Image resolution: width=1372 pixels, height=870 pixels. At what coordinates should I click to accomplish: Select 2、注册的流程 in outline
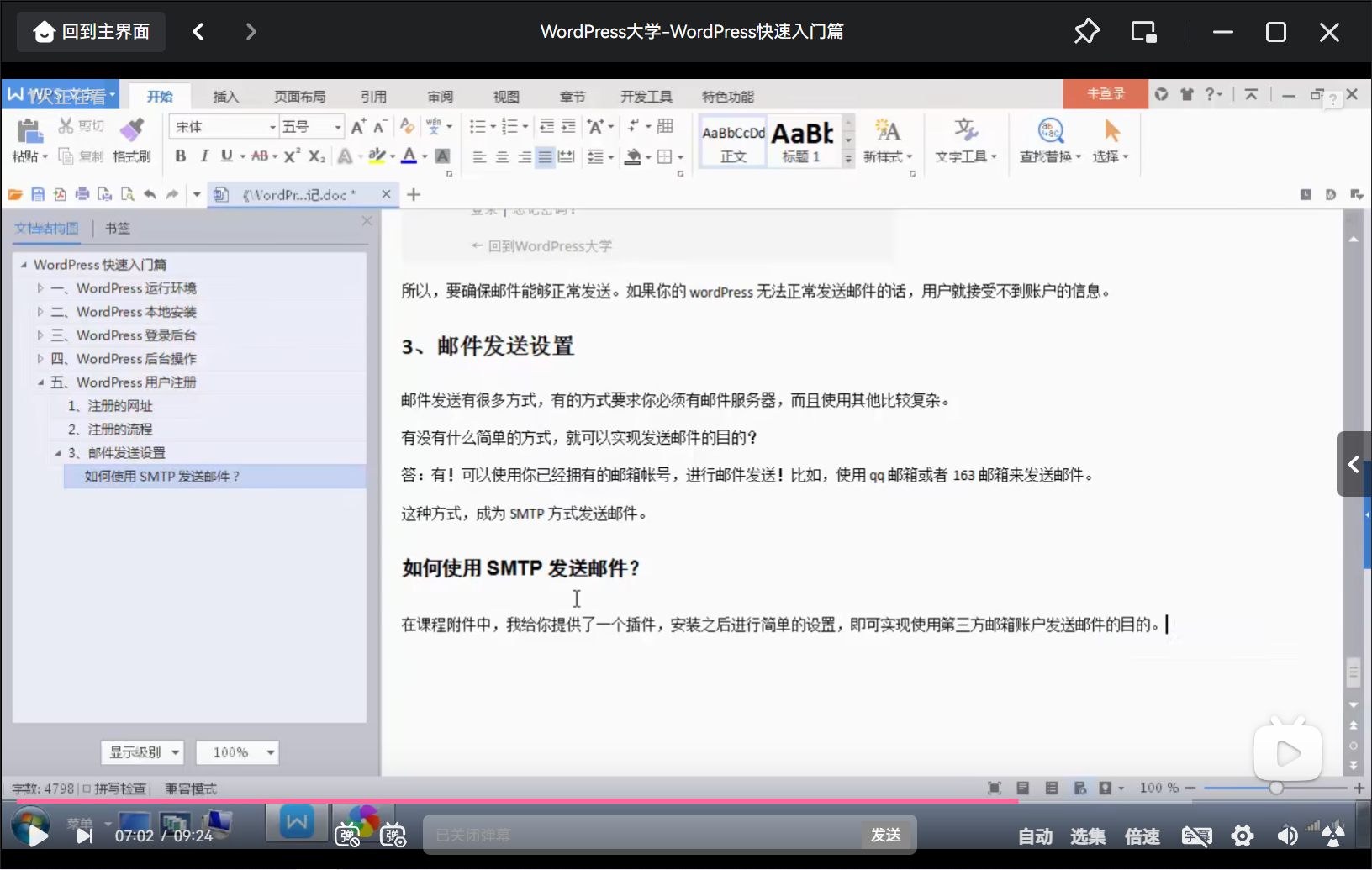[x=110, y=430]
